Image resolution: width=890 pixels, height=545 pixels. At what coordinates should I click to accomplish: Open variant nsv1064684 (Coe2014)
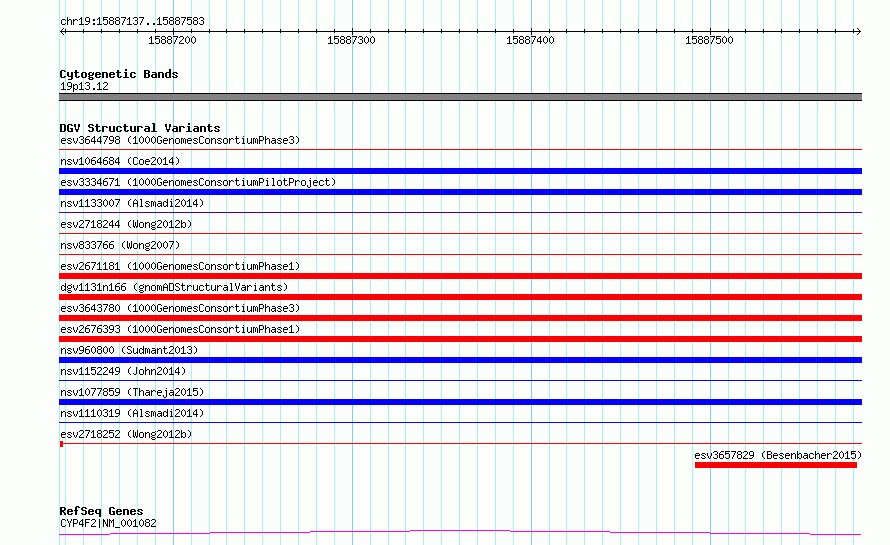point(120,161)
